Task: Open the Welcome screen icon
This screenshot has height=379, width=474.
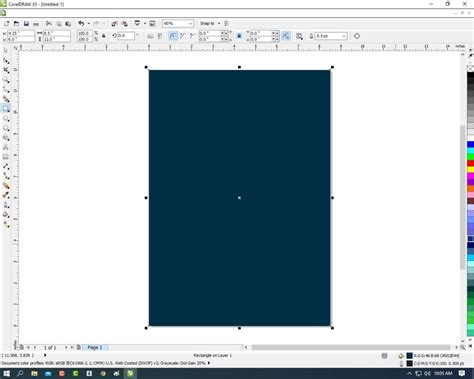Action: pyautogui.click(x=152, y=23)
